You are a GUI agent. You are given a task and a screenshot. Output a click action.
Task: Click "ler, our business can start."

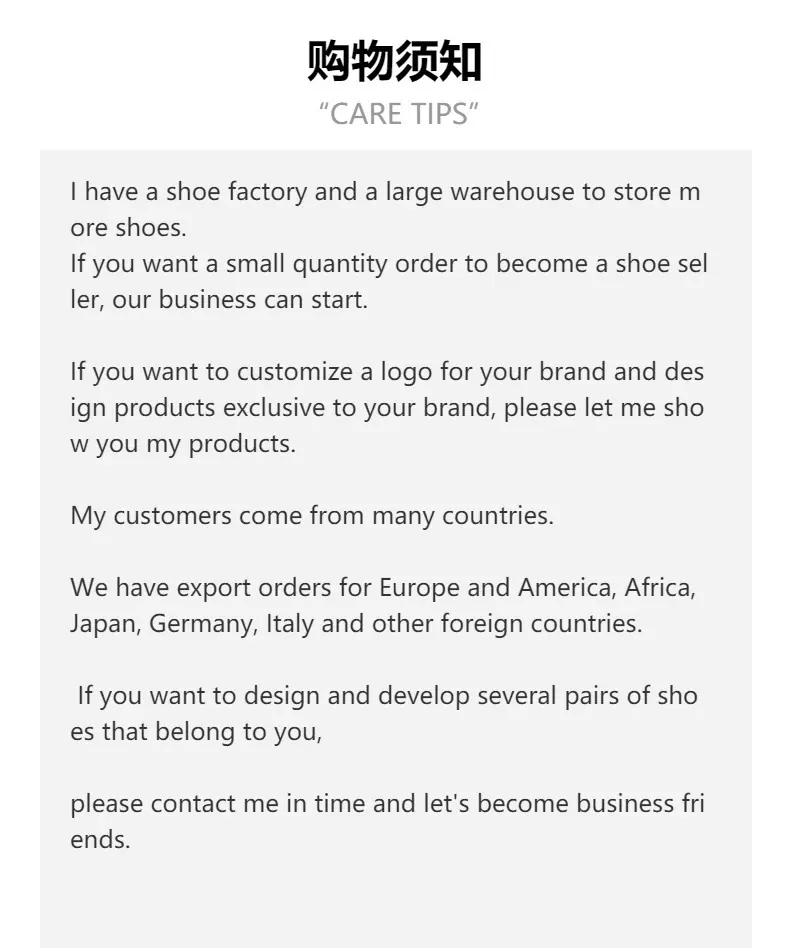219,300
